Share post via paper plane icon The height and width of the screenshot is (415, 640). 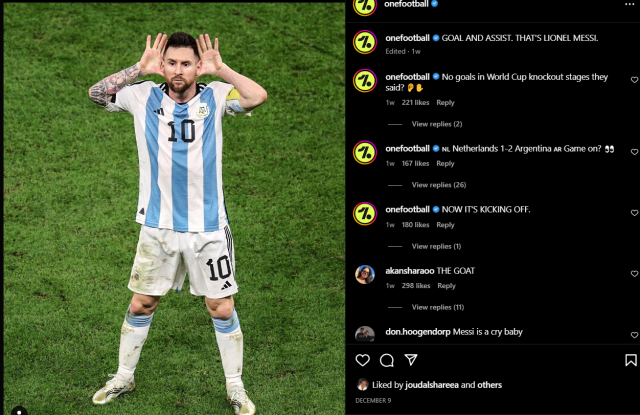(411, 360)
